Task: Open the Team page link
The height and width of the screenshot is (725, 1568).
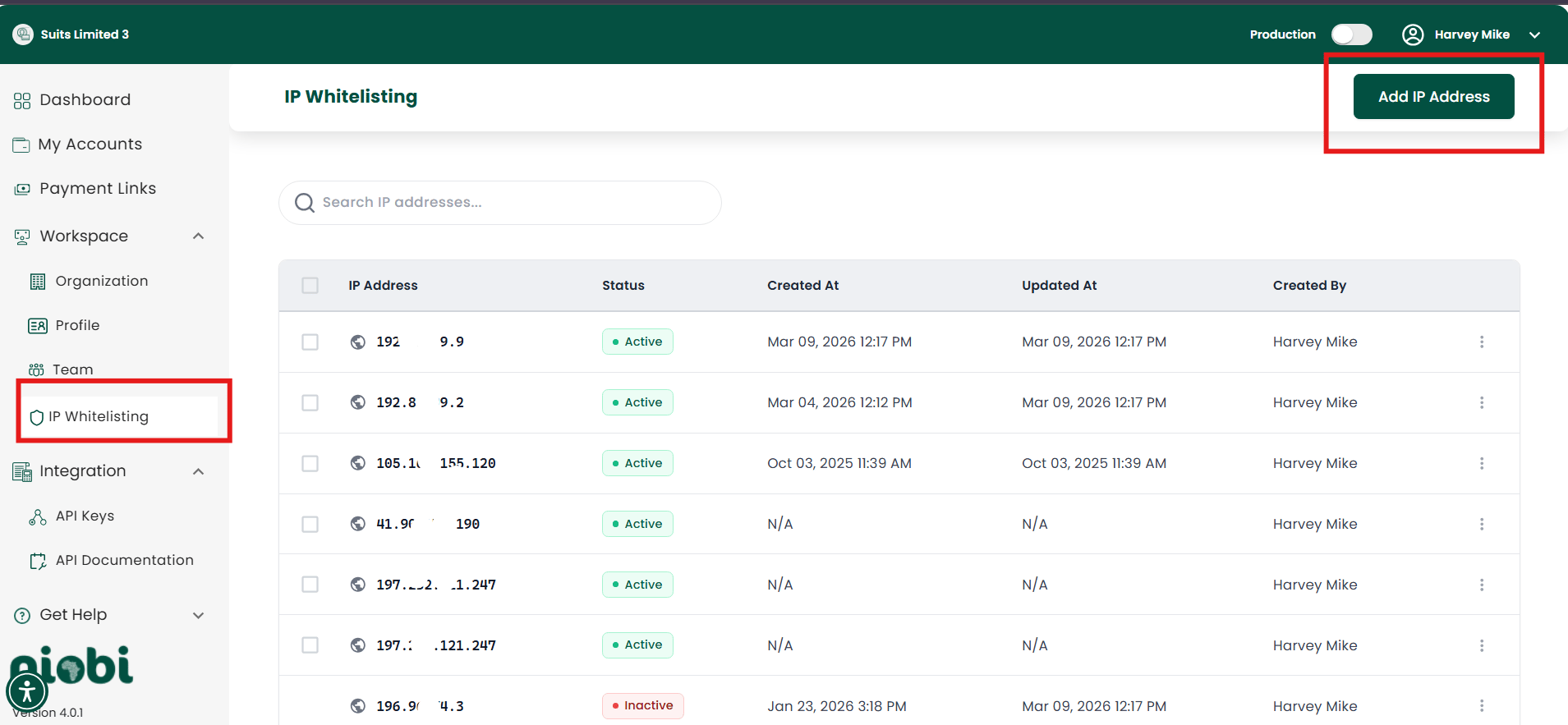Action: pos(73,370)
